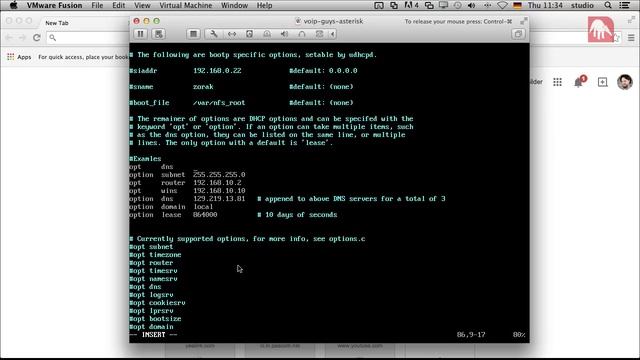Click the Time Machine menu bar icon
Image resolution: width=640 pixels, height=360 pixels.
tap(457, 5)
